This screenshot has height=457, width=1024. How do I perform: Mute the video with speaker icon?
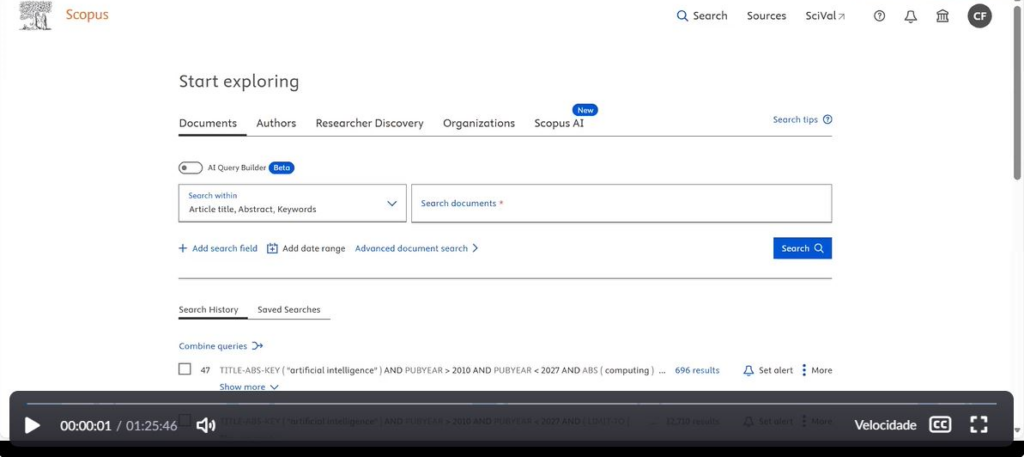click(206, 425)
